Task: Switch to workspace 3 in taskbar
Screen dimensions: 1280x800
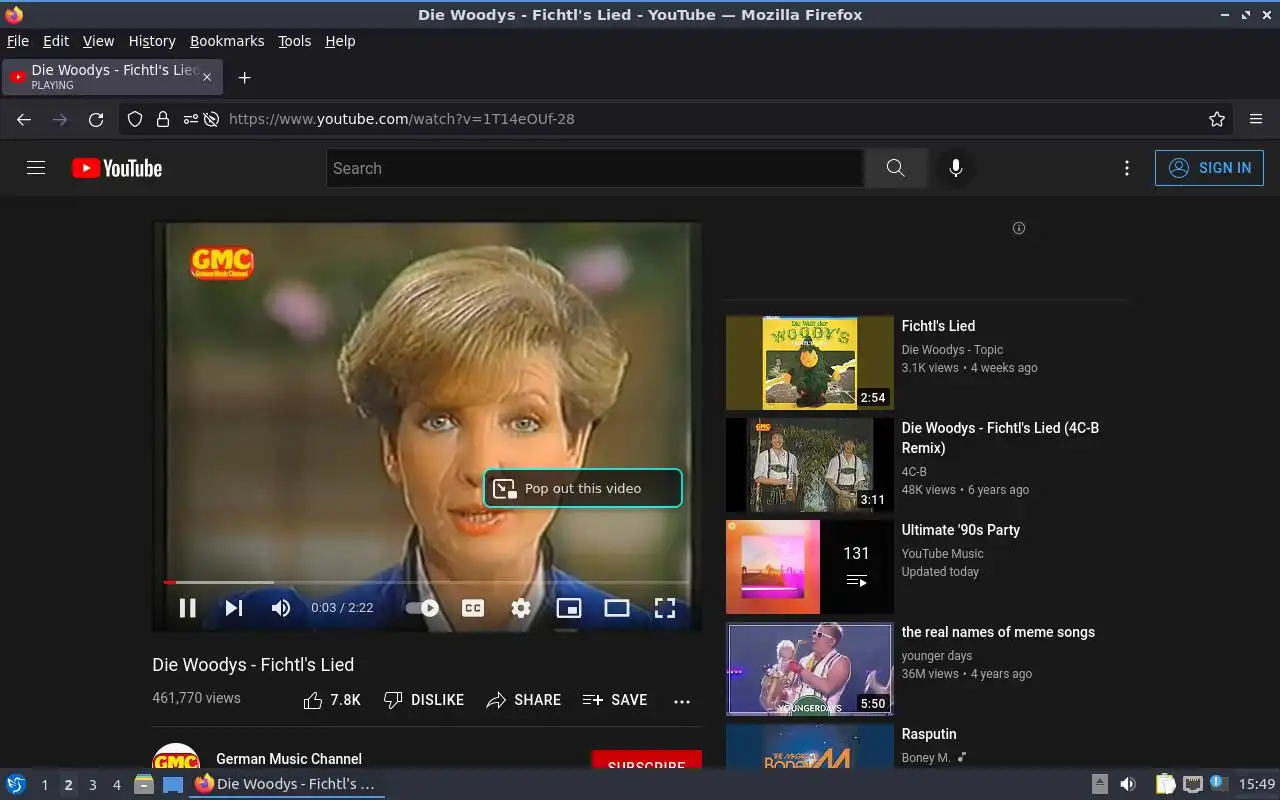Action: tap(92, 785)
